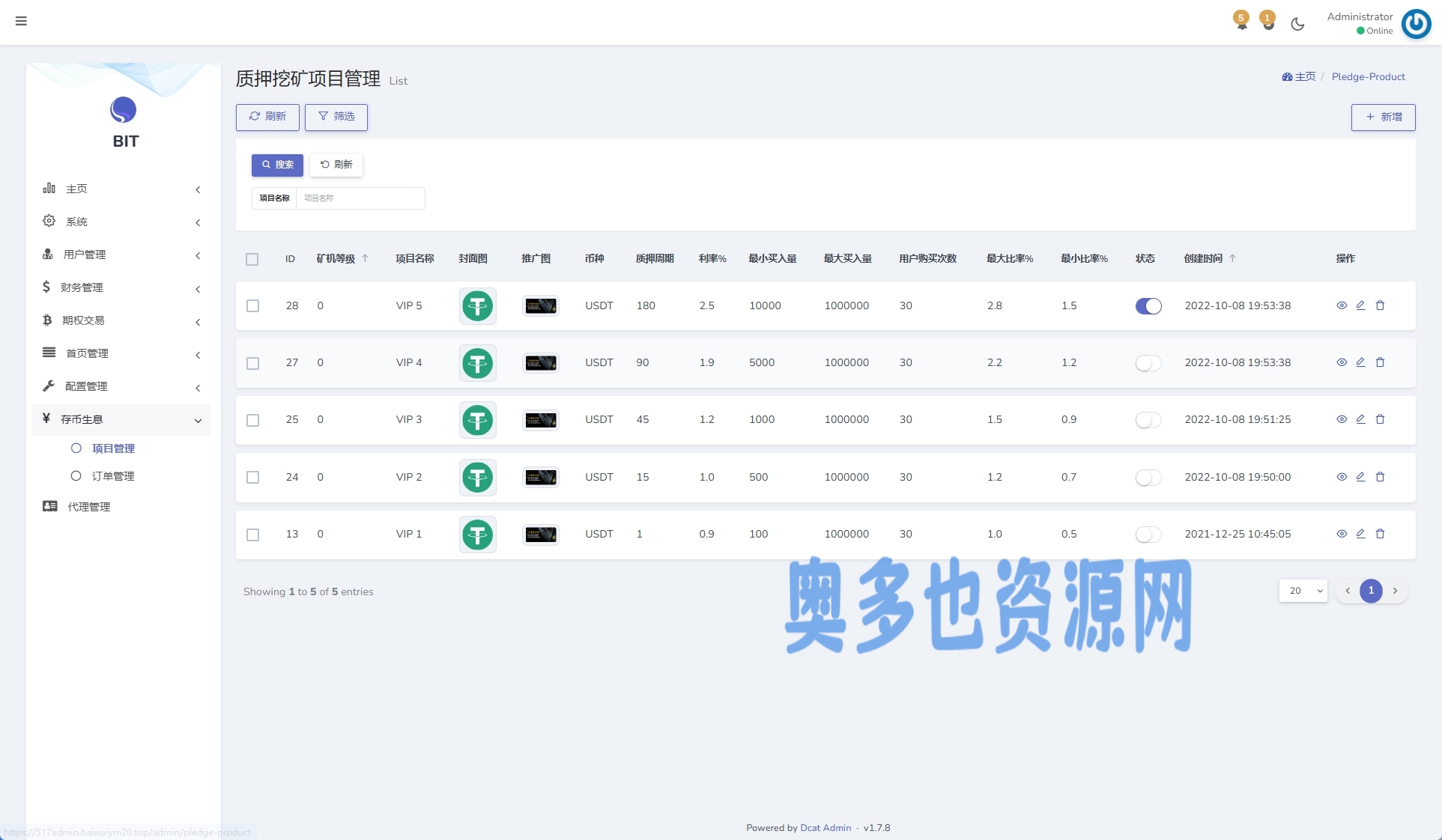Open 代理管理 sidebar item
Viewport: 1442px width, 840px height.
[88, 507]
